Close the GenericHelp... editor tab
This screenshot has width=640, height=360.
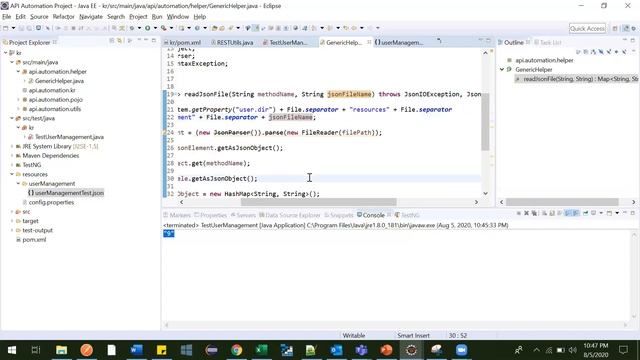pyautogui.click(x=369, y=42)
